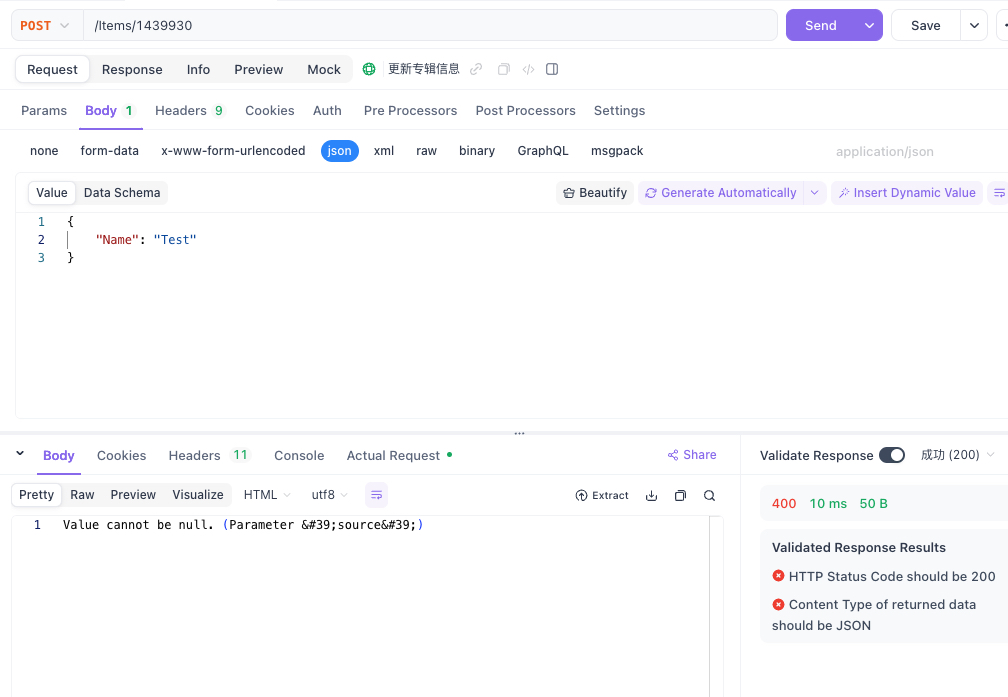Toggle word wrap in response viewer
Viewport: 1008px width, 697px height.
click(x=376, y=495)
